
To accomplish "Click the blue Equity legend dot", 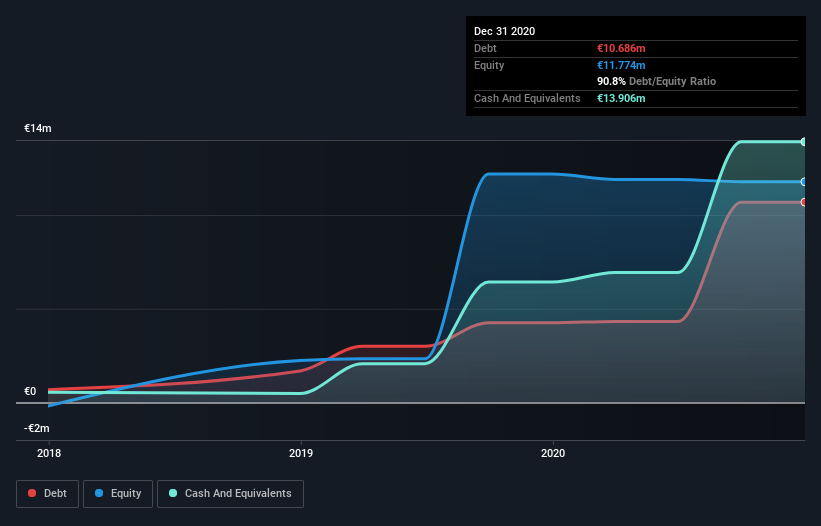I will tap(99, 493).
